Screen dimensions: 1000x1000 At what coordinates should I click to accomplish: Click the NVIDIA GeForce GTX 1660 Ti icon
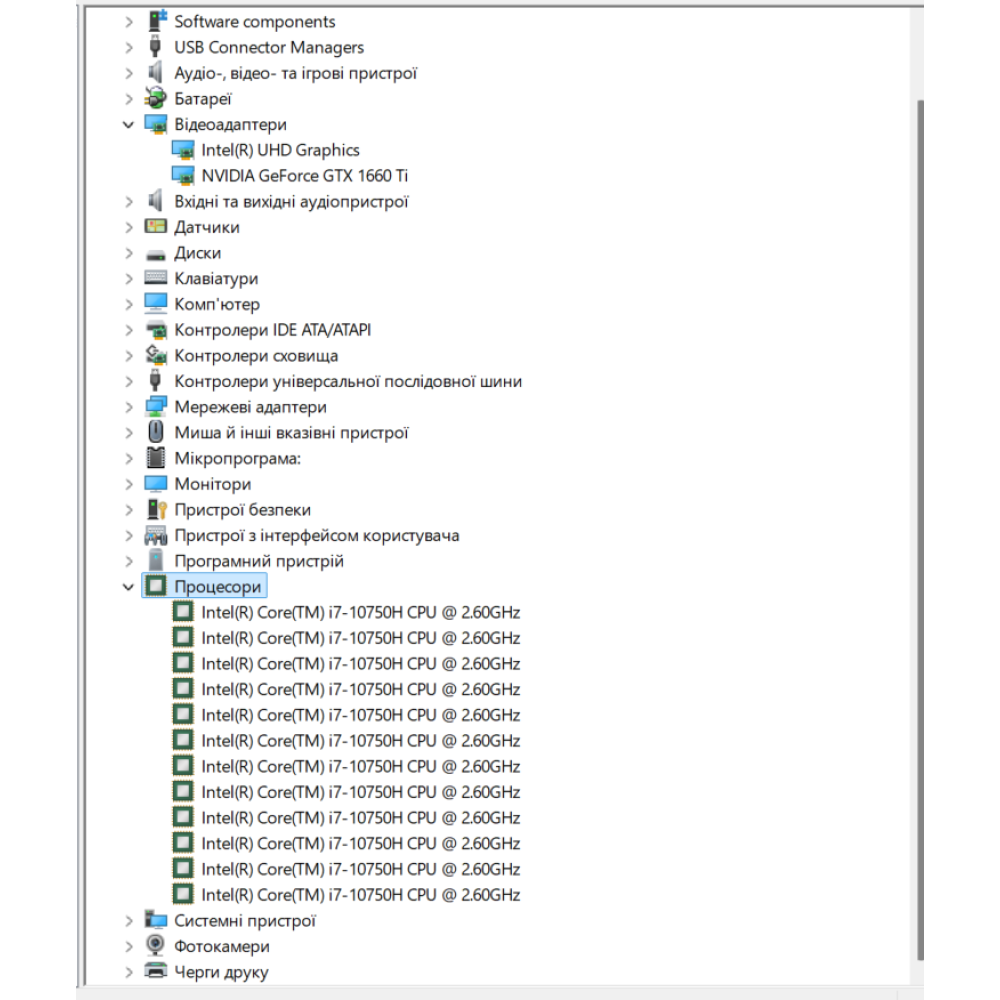coord(182,175)
